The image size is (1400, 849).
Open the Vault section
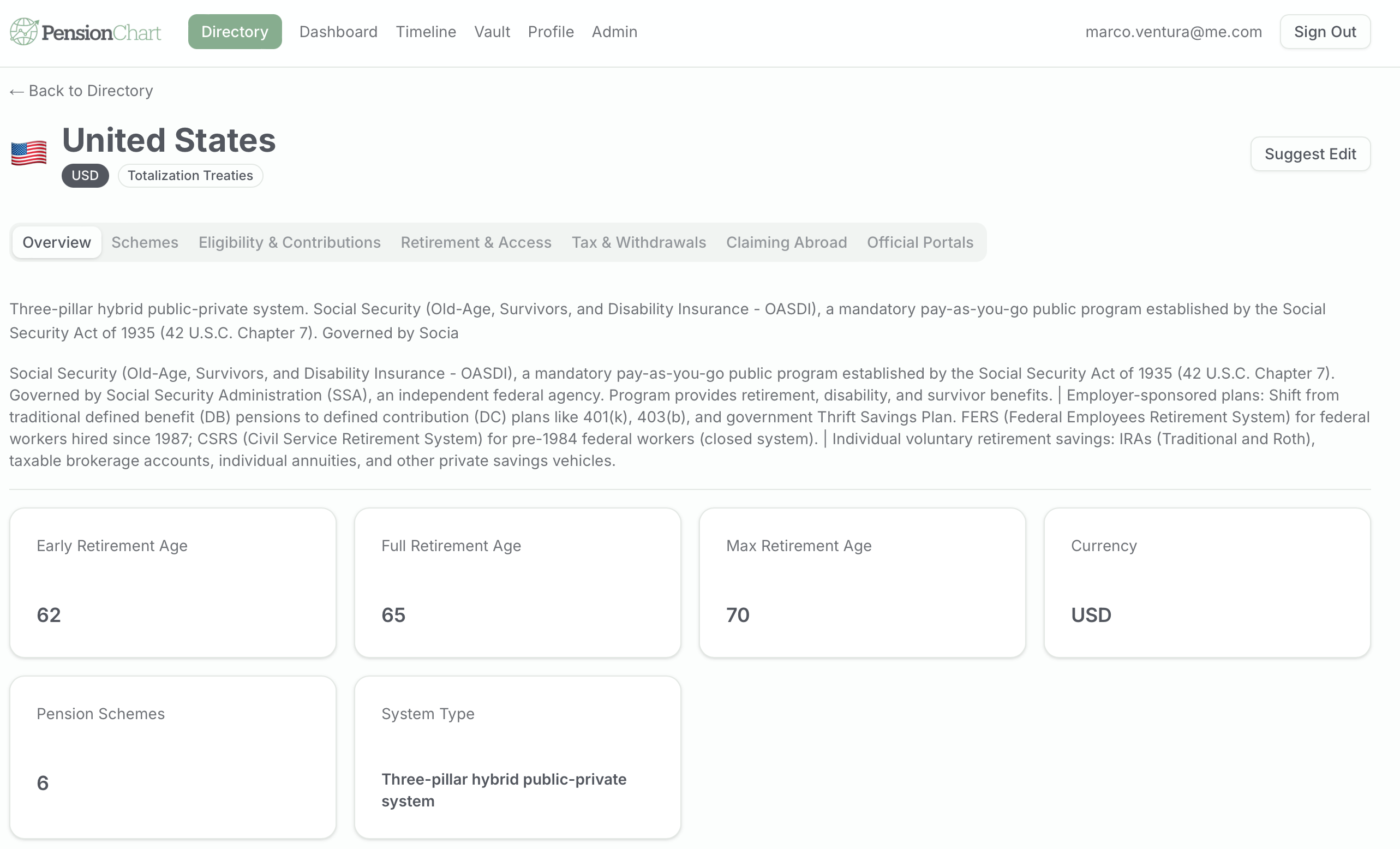492,32
